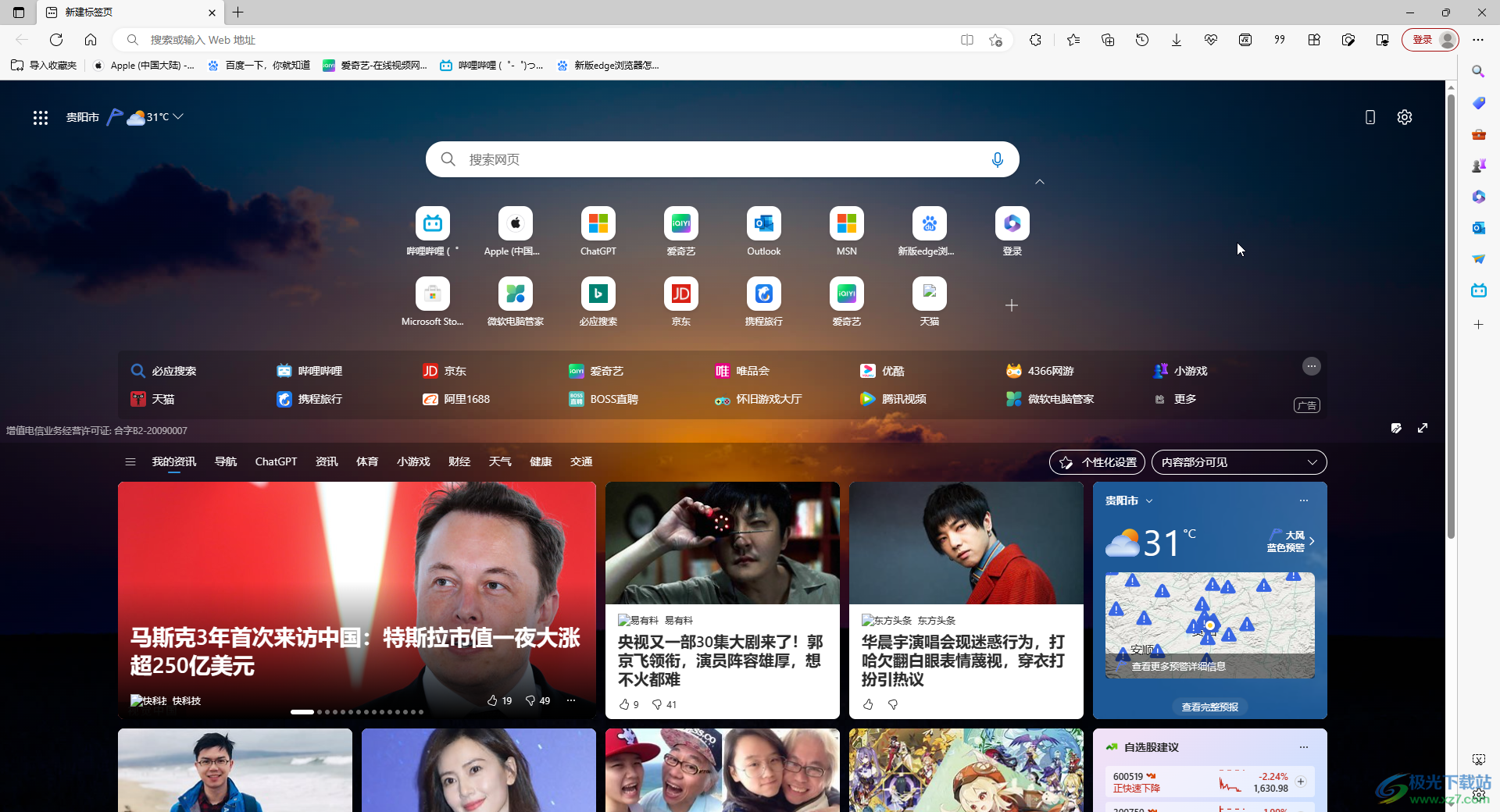Select the 财经 feed tab
Viewport: 1500px width, 812px height.
click(x=459, y=462)
